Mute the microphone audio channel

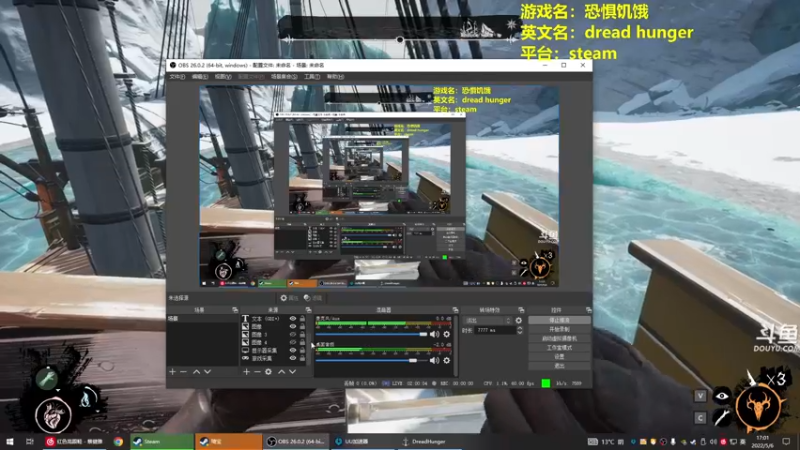click(434, 334)
